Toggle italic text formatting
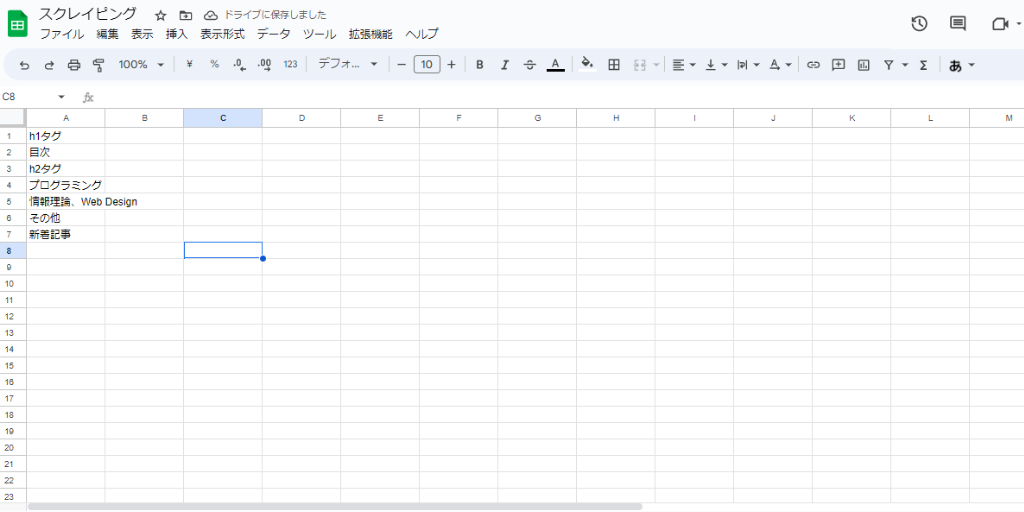1024x512 pixels. tap(504, 65)
